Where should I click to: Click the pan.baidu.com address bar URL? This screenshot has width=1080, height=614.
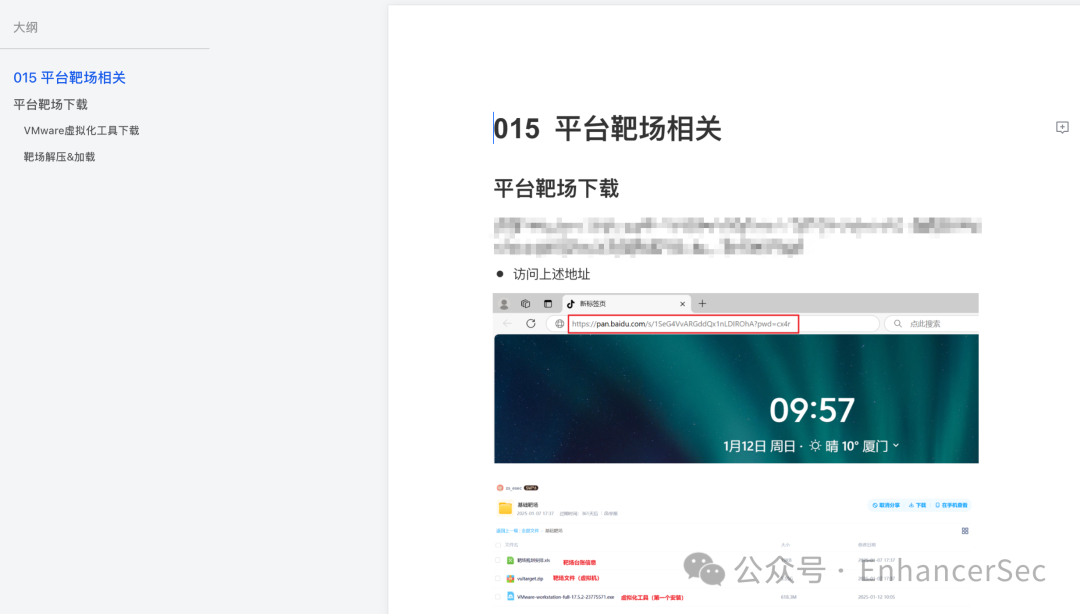682,324
